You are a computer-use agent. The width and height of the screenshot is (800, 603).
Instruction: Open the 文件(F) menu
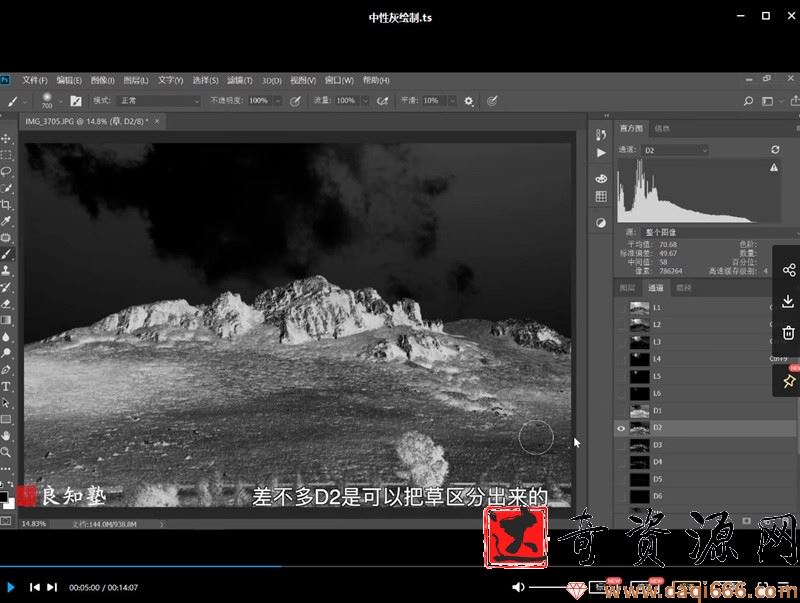tap(35, 80)
